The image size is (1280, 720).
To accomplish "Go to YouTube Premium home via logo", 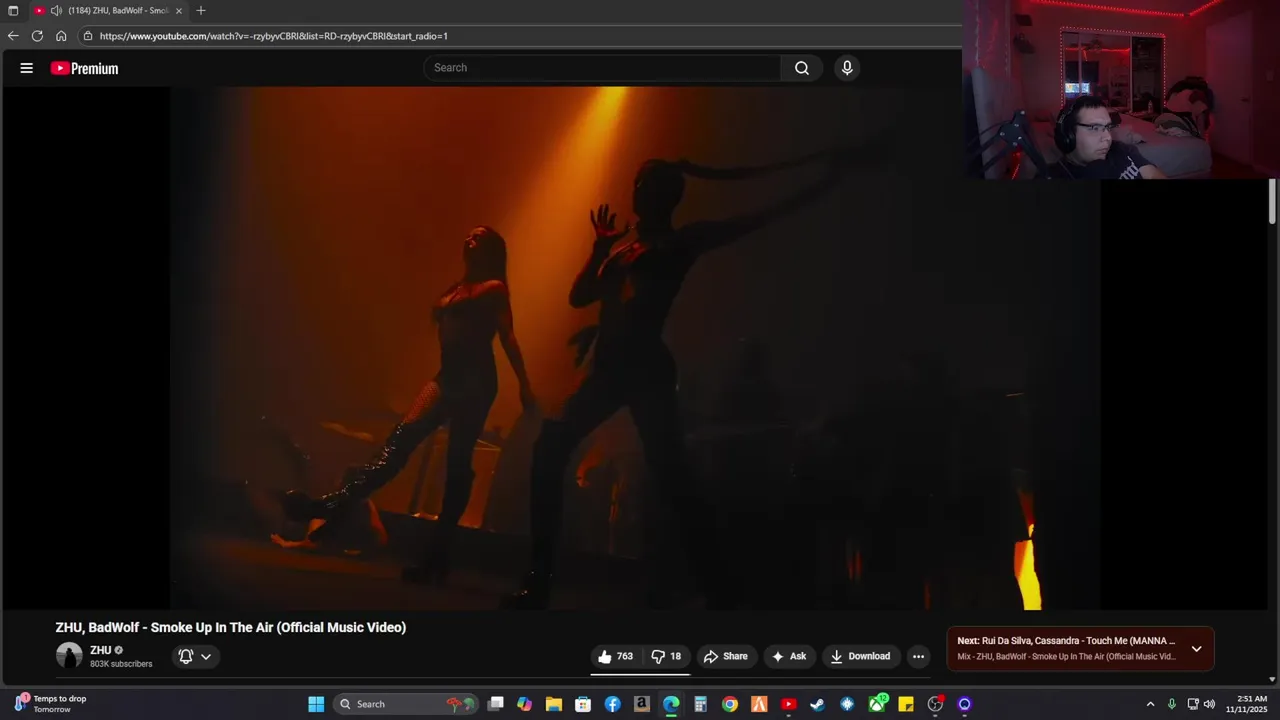I will pyautogui.click(x=85, y=68).
